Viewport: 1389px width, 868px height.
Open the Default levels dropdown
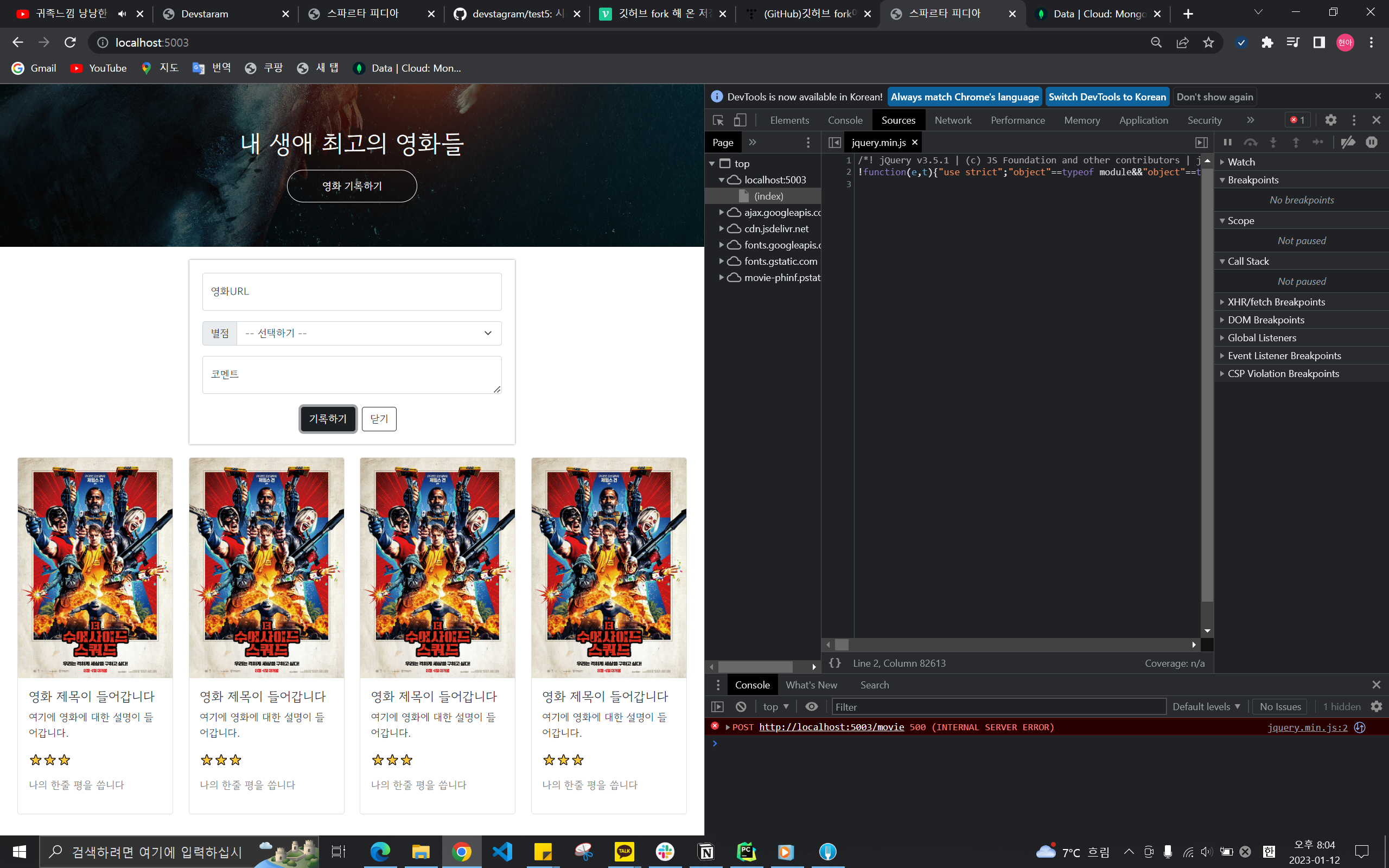pos(1206,707)
